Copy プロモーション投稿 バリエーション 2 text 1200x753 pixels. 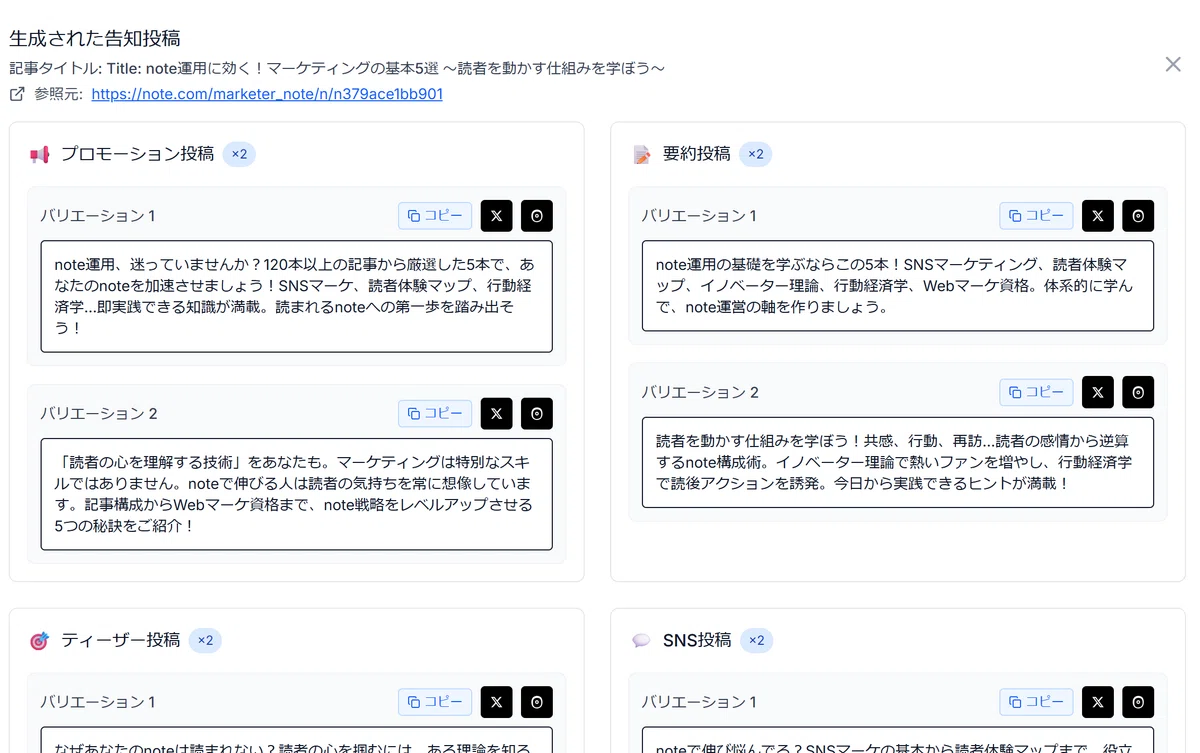435,414
